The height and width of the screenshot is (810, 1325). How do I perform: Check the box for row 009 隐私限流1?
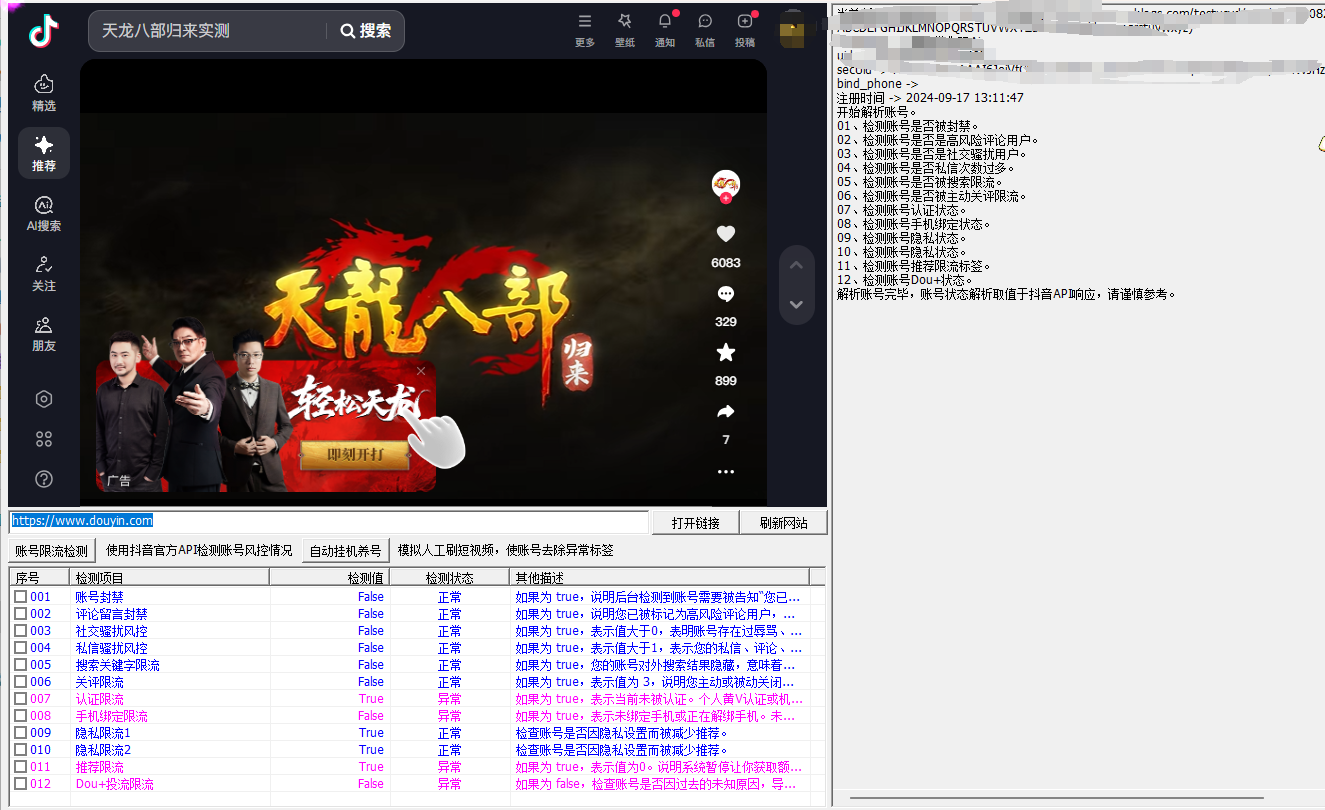coord(21,733)
